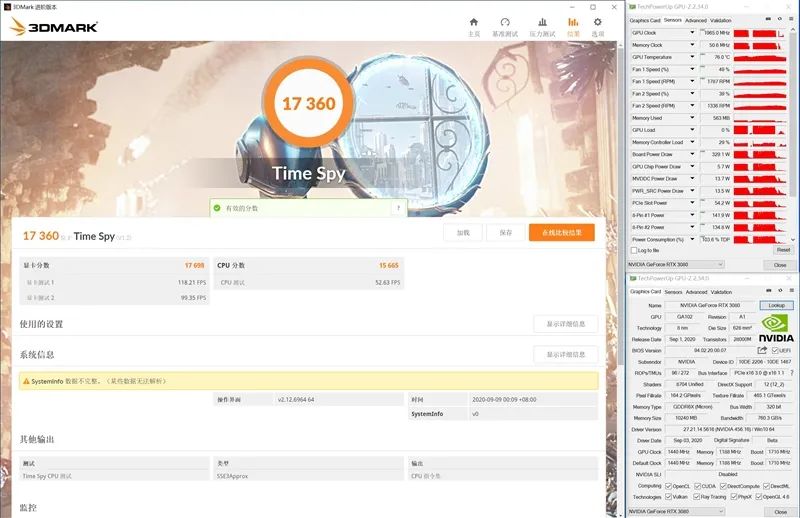800x518 pixels.
Task: Toggle the Log to file checkbox
Action: [634, 250]
